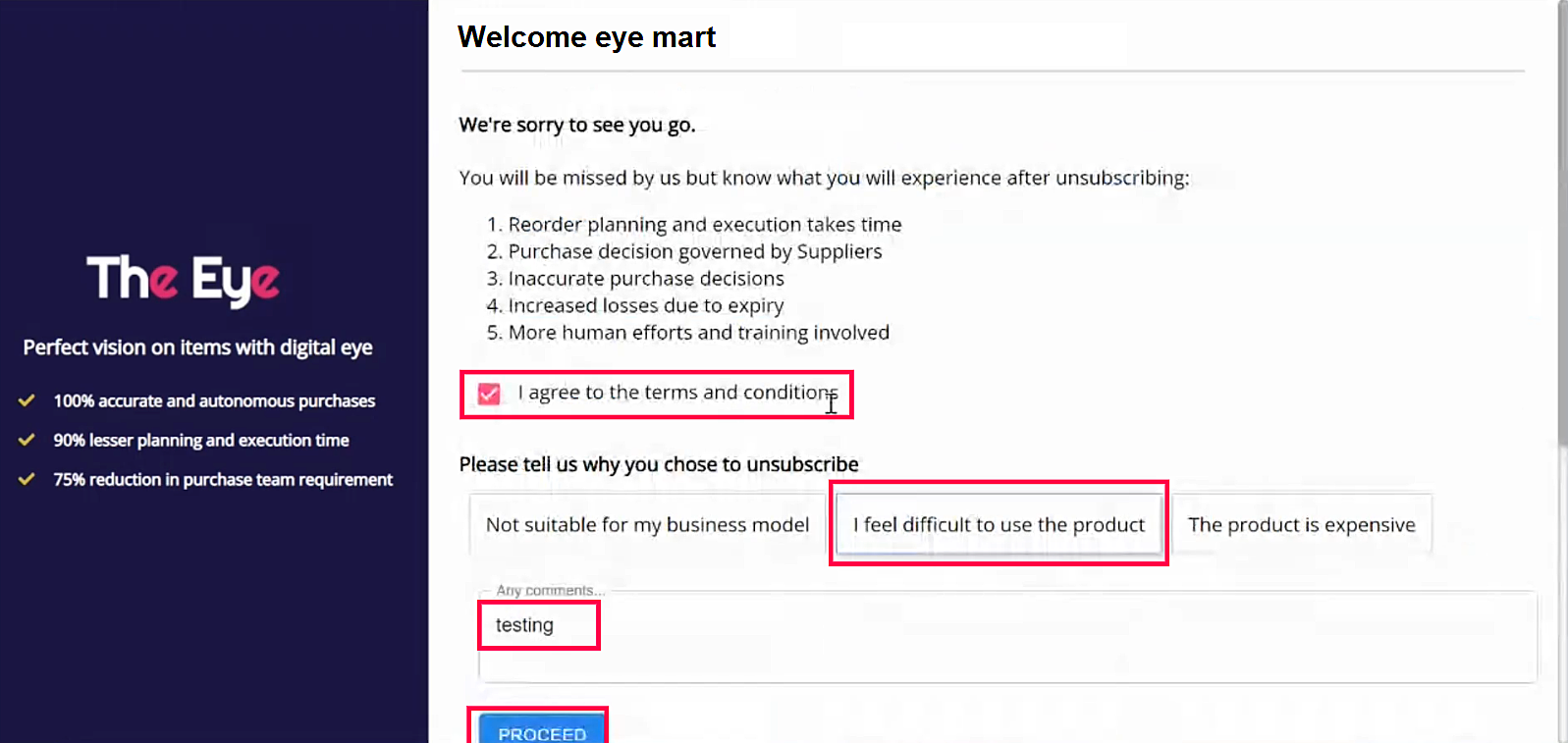
Task: Click the 'I agree to the terms' label
Action: point(676,393)
